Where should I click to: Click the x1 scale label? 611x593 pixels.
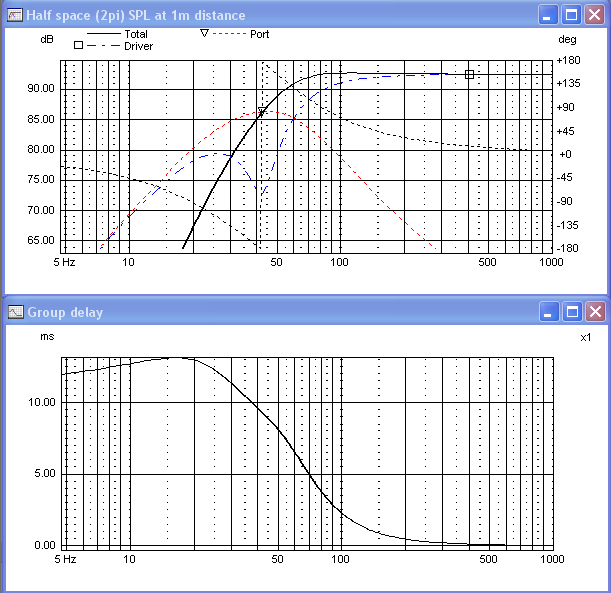(586, 337)
